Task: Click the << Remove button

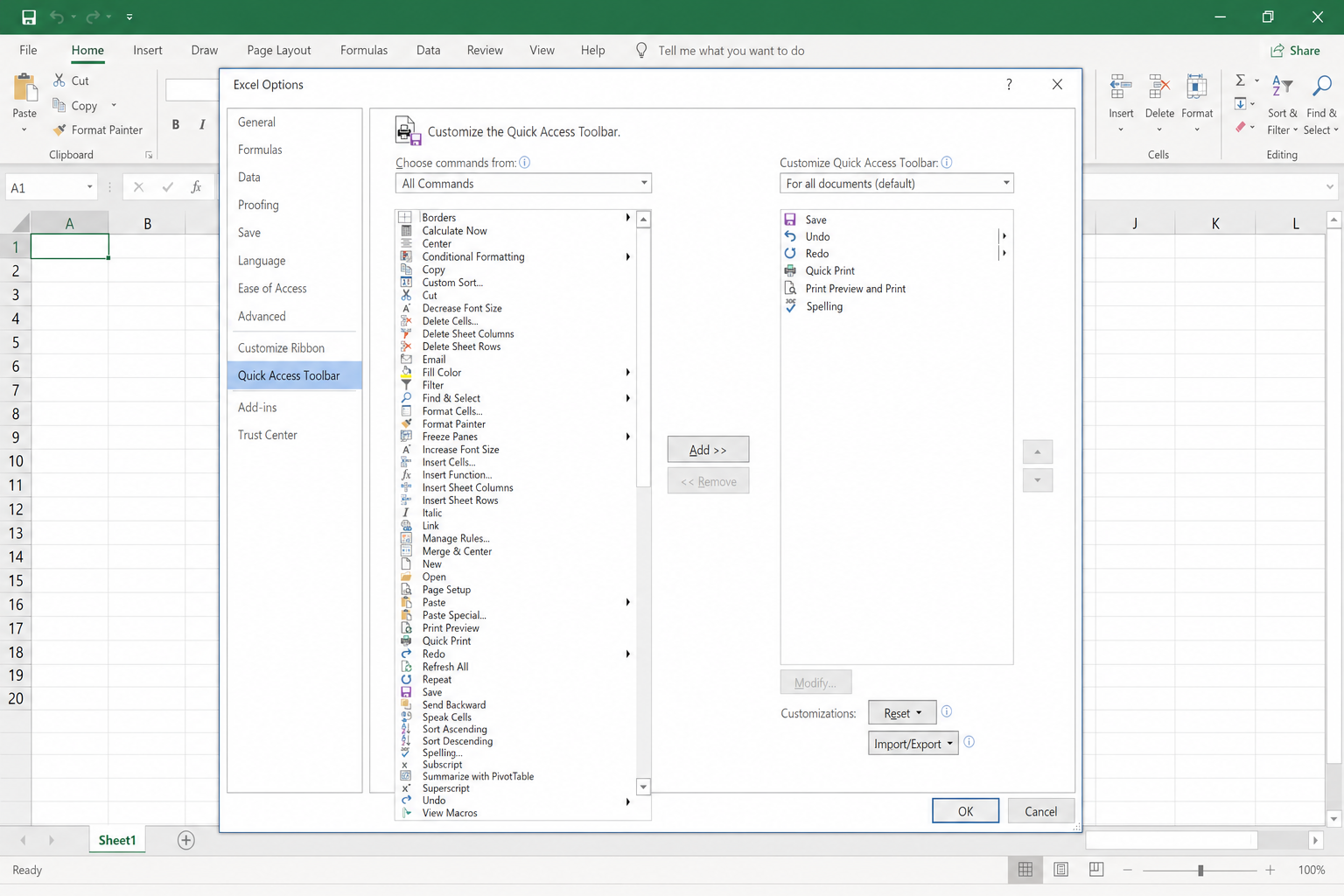Action: pyautogui.click(x=708, y=481)
